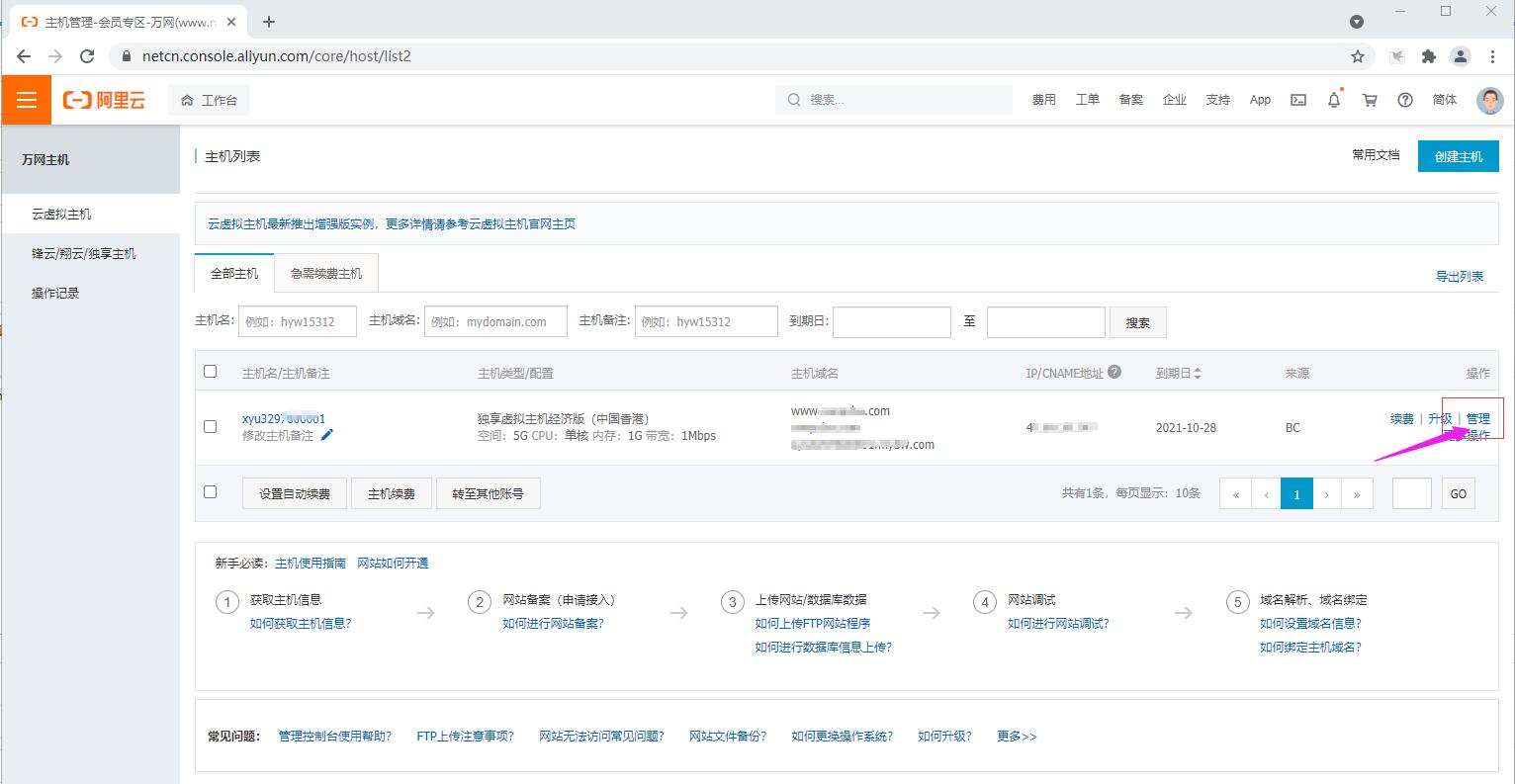This screenshot has height=784, width=1515.
Task: Focus the 主机名 input field
Action: tap(298, 321)
